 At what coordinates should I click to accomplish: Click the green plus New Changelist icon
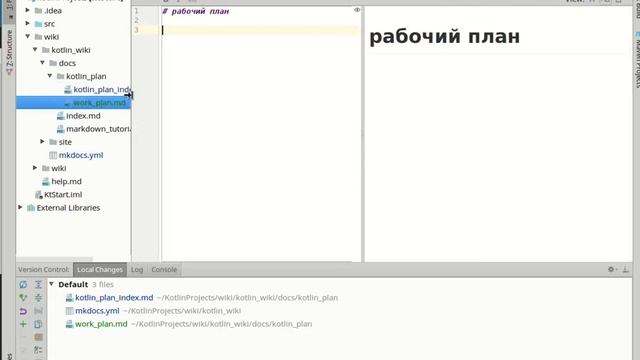tap(23, 324)
